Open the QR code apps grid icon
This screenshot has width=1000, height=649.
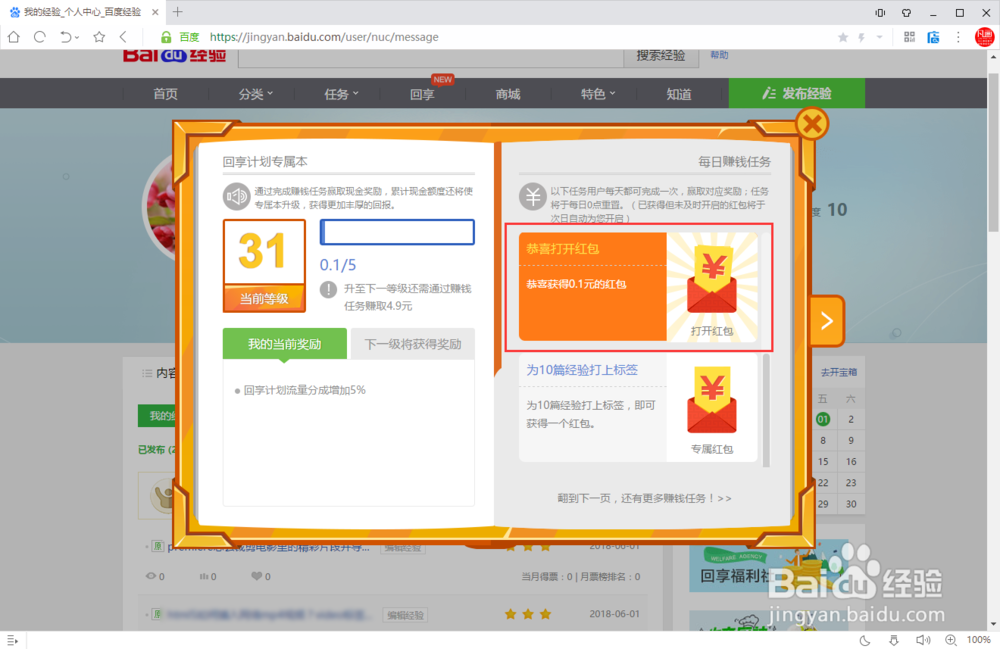pyautogui.click(x=909, y=37)
